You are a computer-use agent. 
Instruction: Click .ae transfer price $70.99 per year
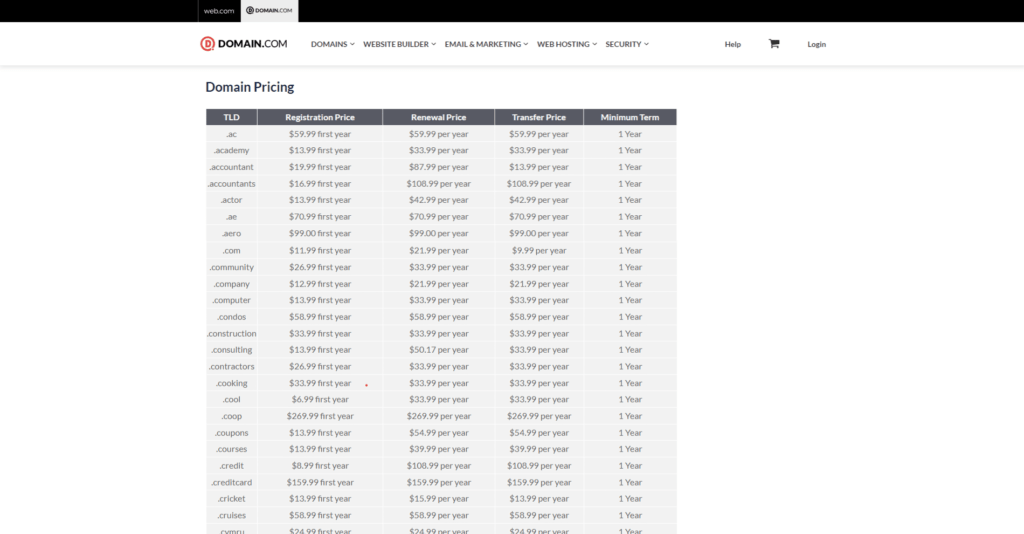(x=539, y=217)
